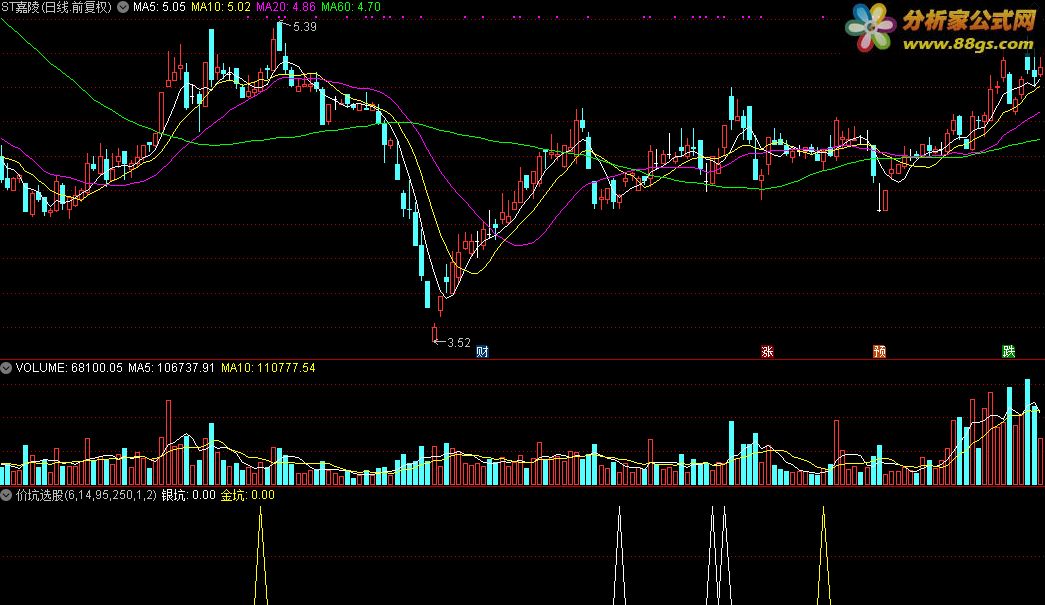Click the MA20: 4.86 label
1045x605 pixels.
[x=286, y=7]
